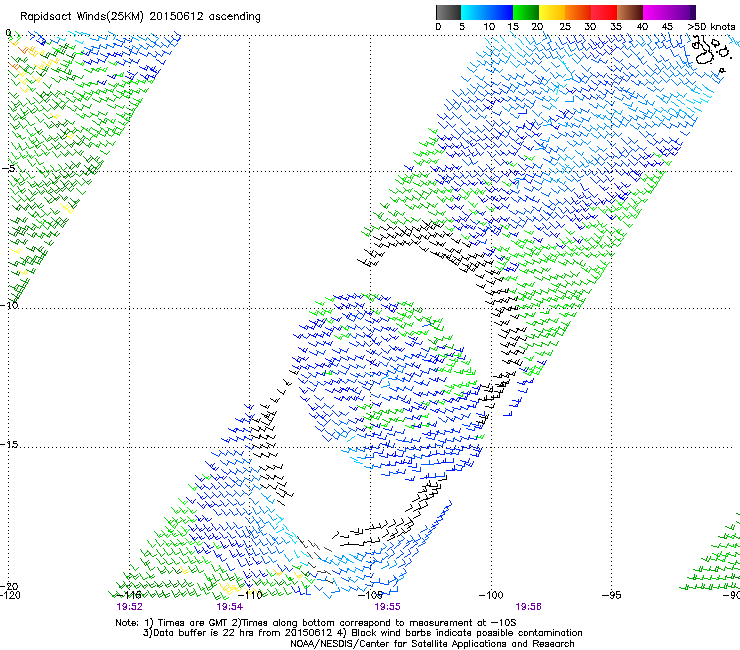Click the 'Note: 1) Times are GMT' line
Image resolution: width=740 pixels, height=650 pixels.
(316, 623)
